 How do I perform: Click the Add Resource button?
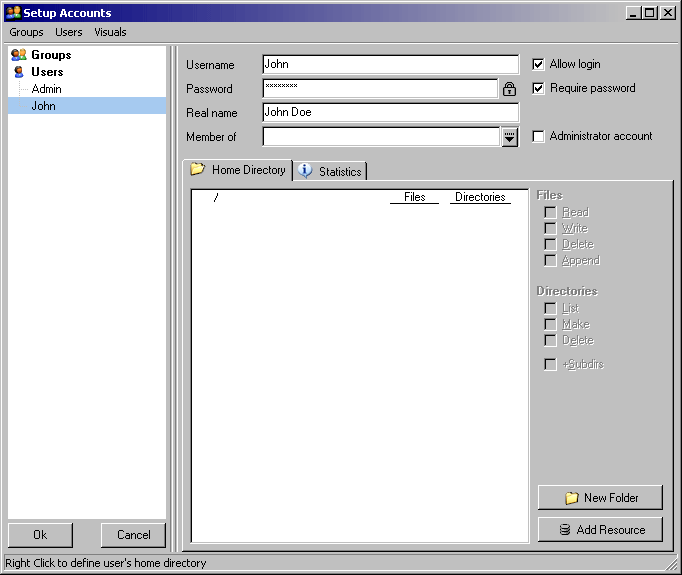[600, 529]
